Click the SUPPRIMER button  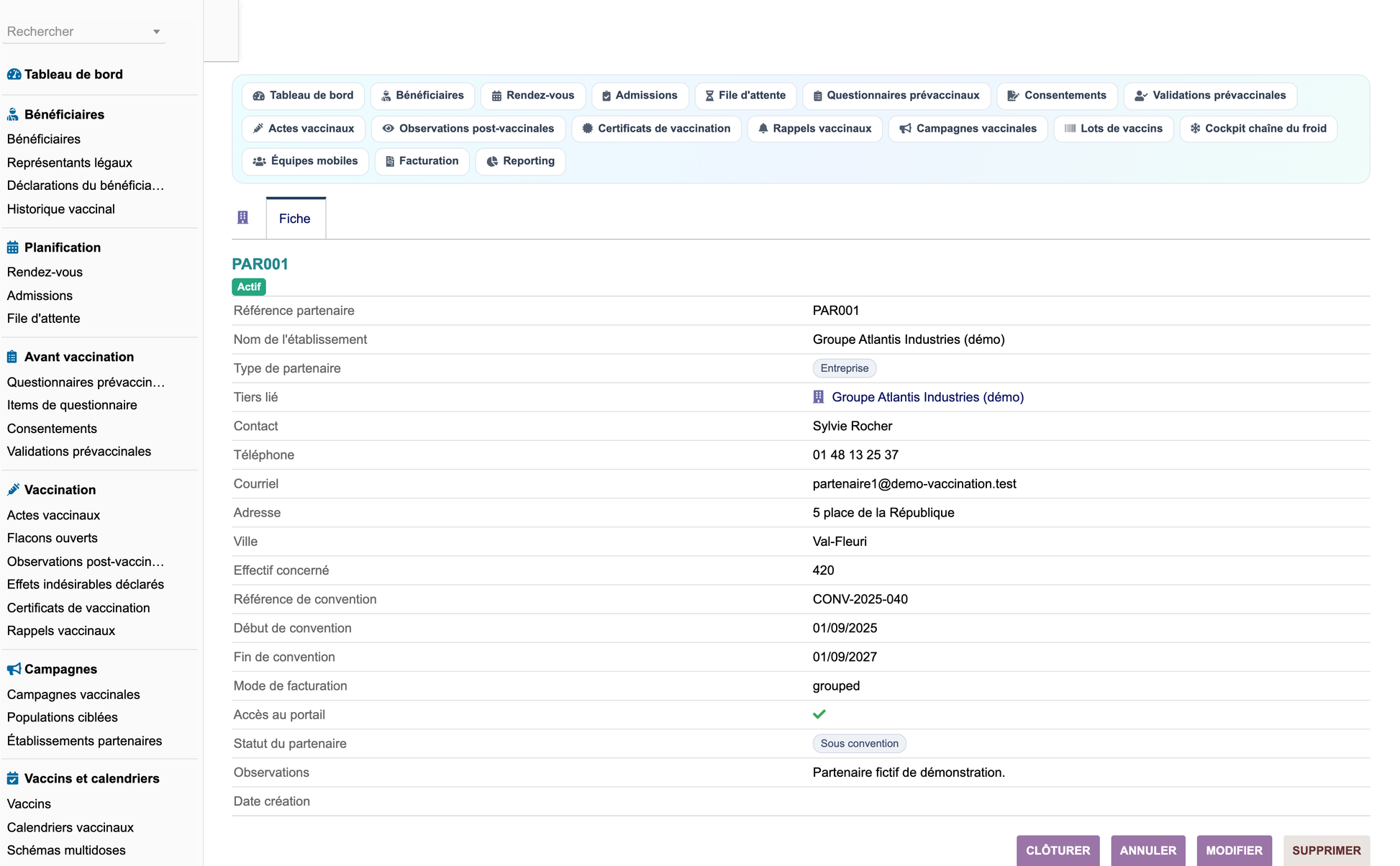[x=1327, y=850]
